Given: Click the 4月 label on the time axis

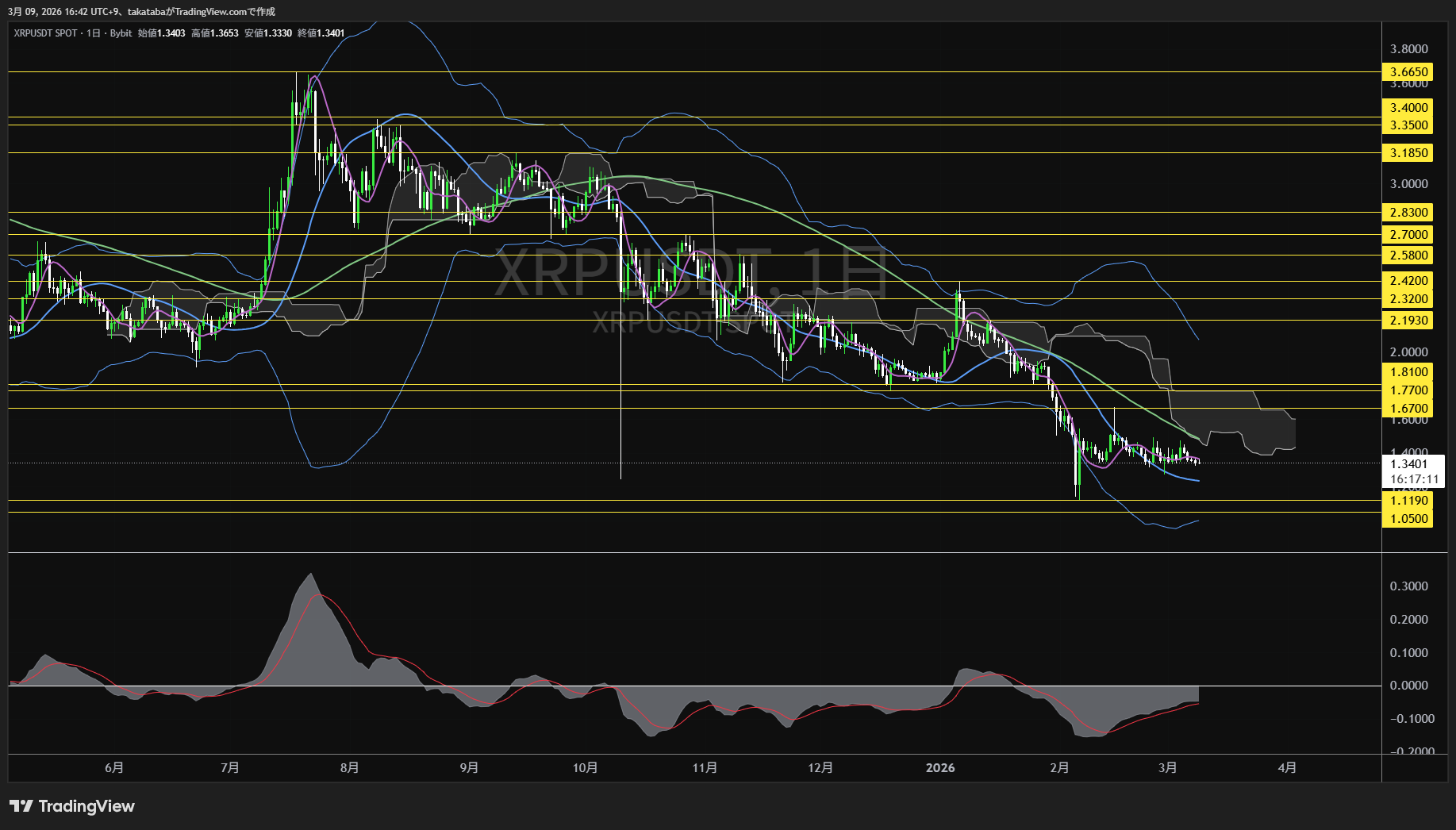Looking at the screenshot, I should pyautogui.click(x=1287, y=768).
